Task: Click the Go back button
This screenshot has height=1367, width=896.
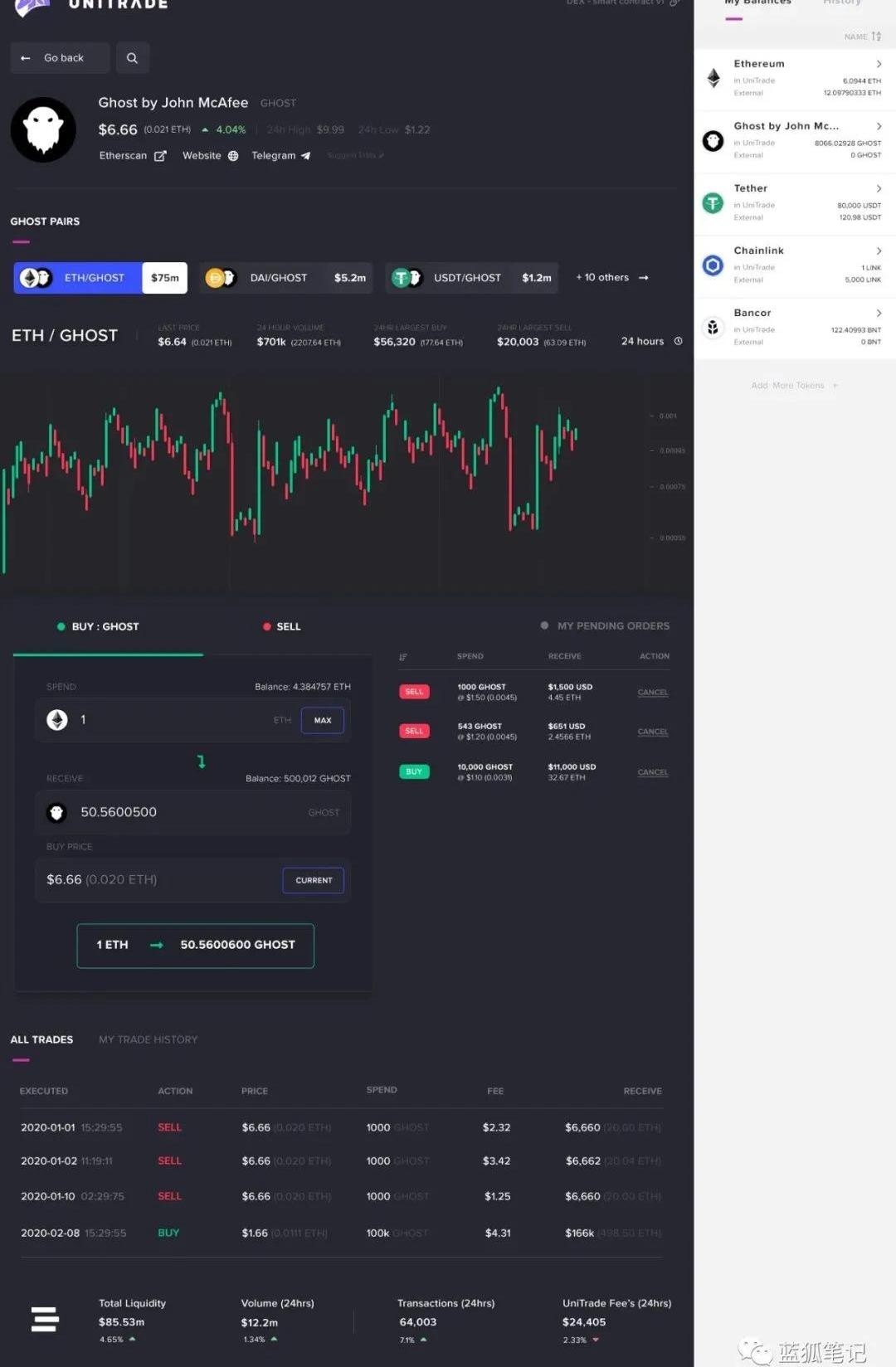Action: coord(60,58)
